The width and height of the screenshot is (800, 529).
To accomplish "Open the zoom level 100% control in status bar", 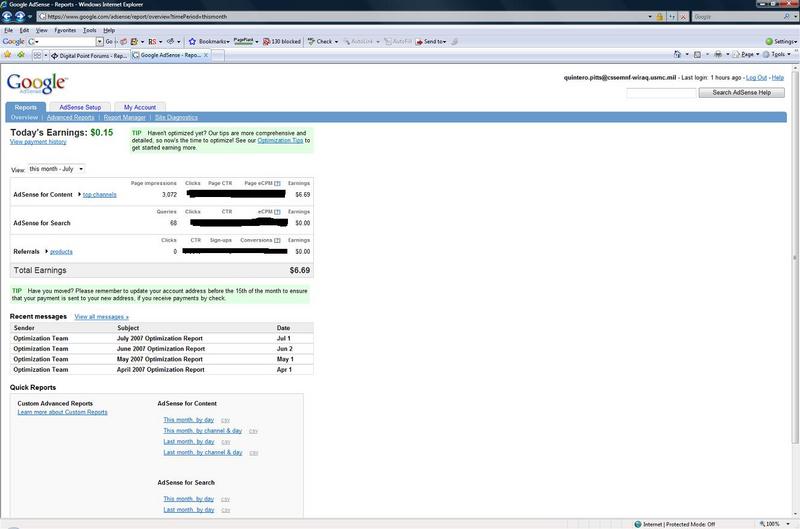I will coord(775,524).
